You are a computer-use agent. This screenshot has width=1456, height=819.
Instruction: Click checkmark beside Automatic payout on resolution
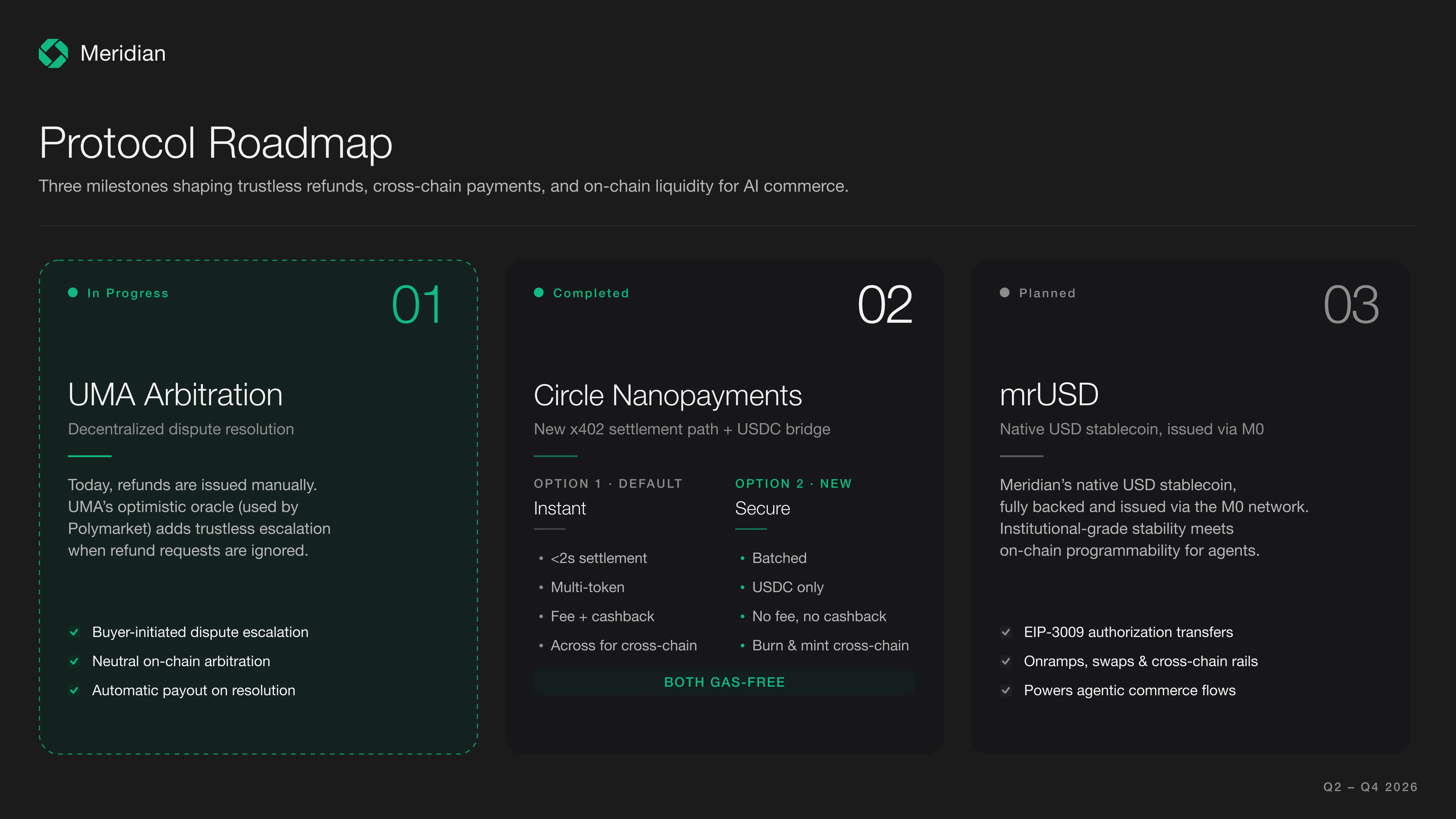74,690
